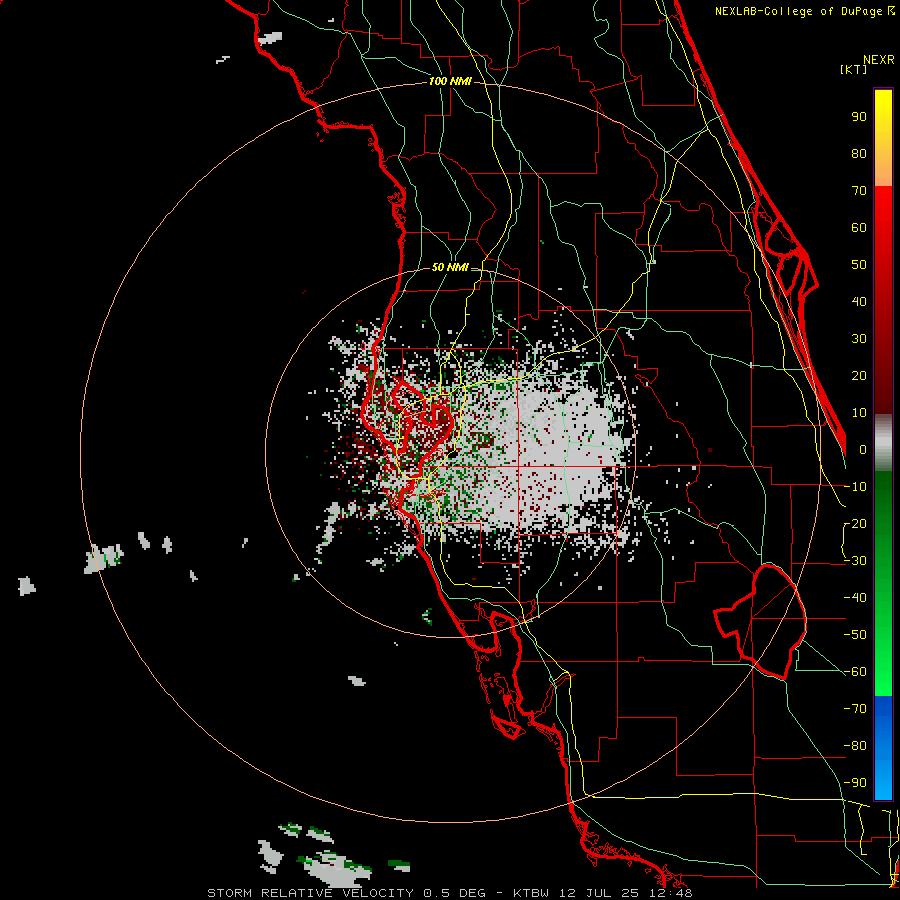This screenshot has height=900, width=900.
Task: Click the positive 50 legend value
Action: pyautogui.click(x=859, y=265)
